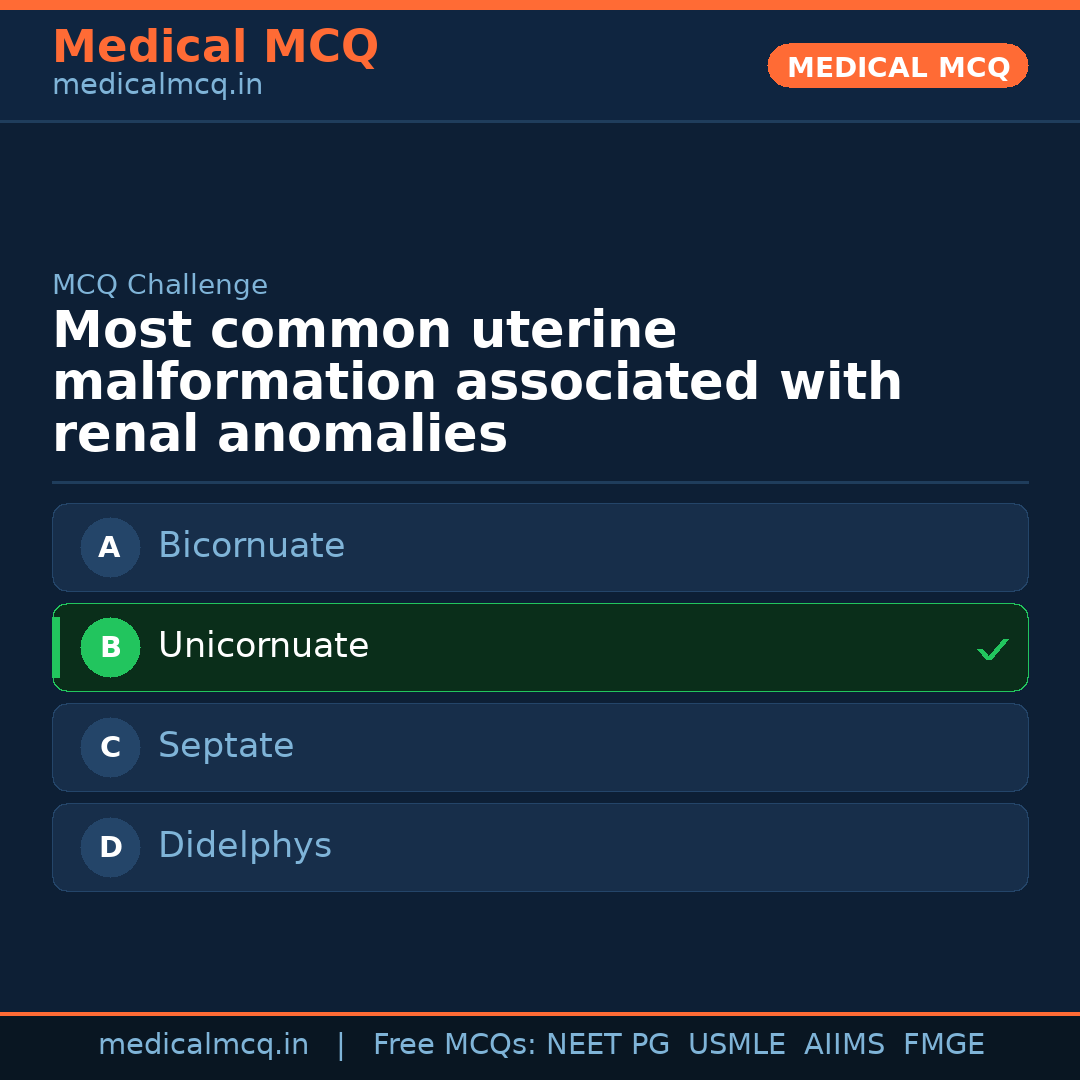The width and height of the screenshot is (1080, 1080).
Task: Select answer option D Didelphys
Action: 540,847
